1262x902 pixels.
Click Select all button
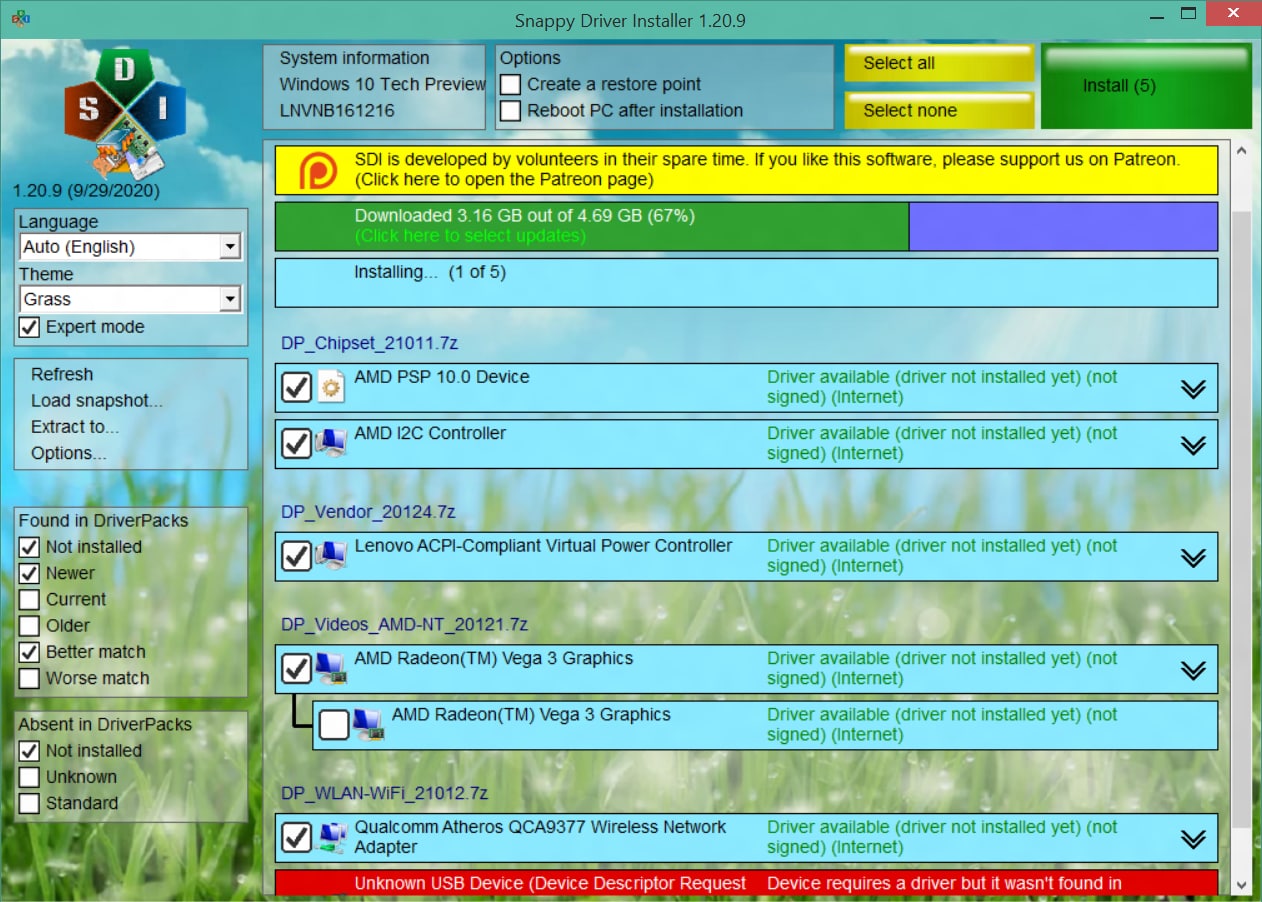(x=939, y=63)
